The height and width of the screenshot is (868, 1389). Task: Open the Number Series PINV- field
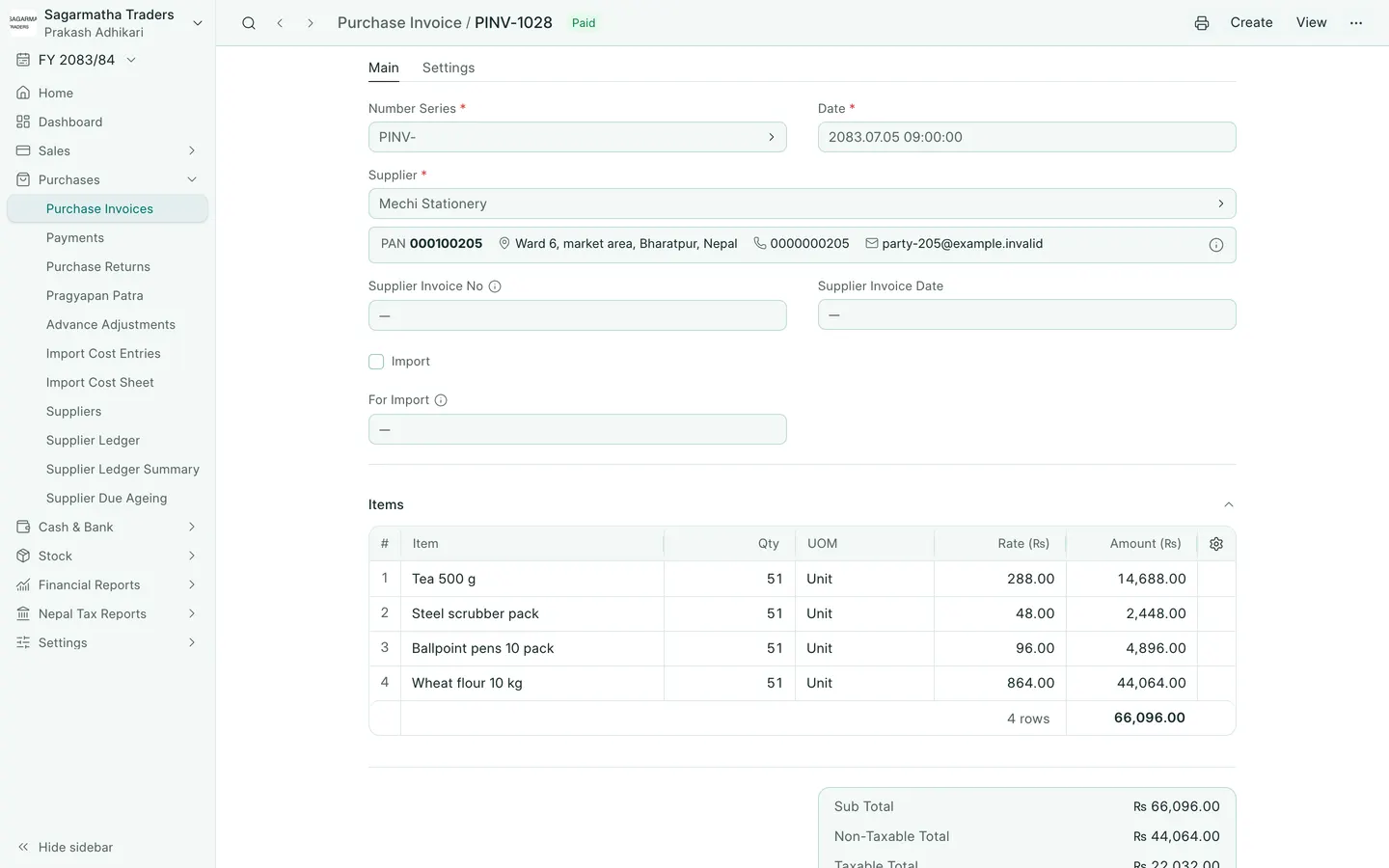tap(578, 137)
